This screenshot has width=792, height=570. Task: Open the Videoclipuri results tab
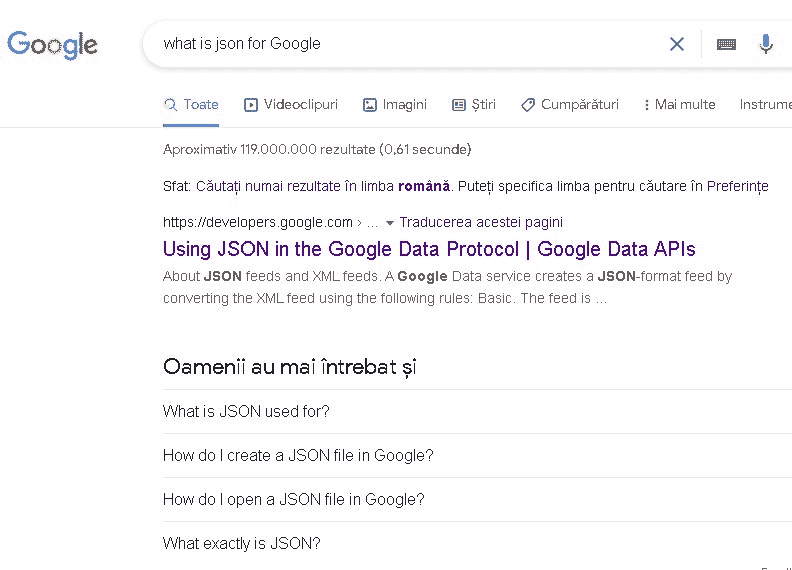click(291, 104)
